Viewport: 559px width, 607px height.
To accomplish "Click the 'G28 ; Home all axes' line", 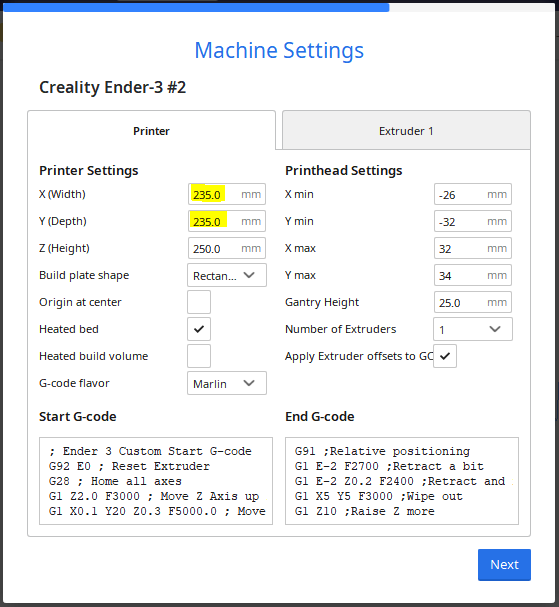I will pos(115,481).
